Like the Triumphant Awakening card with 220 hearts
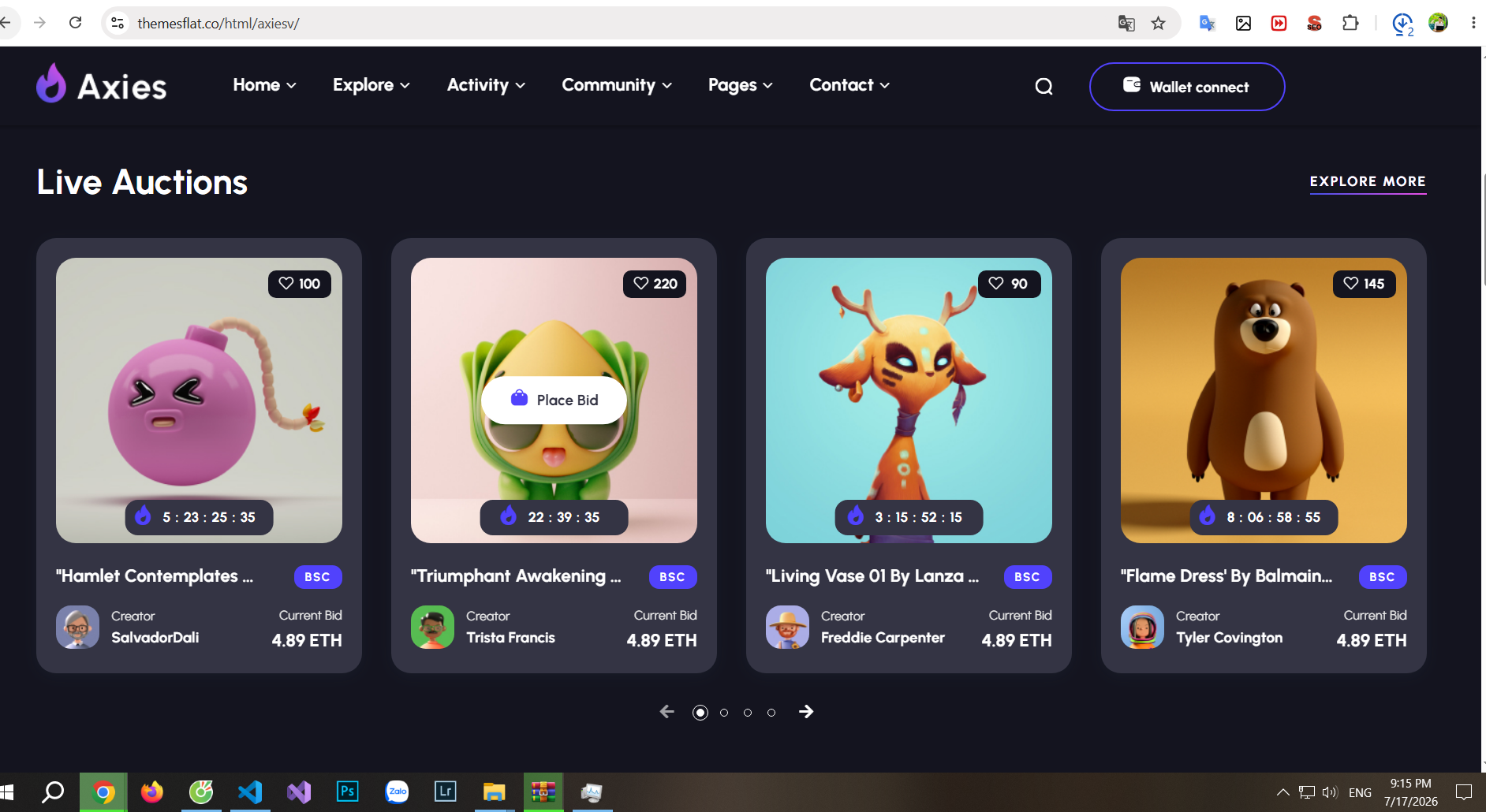This screenshot has width=1486, height=812. click(x=655, y=284)
